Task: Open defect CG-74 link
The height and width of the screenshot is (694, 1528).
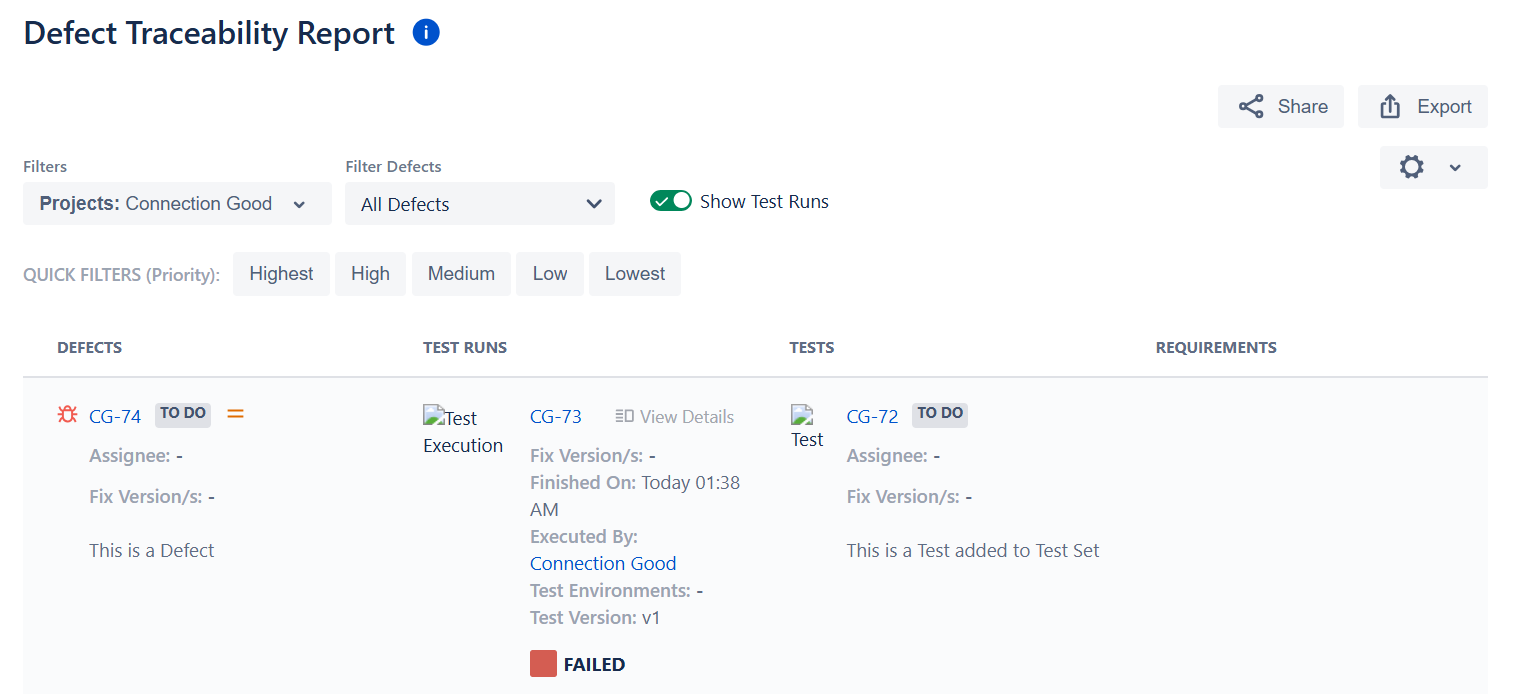Action: click(x=115, y=416)
